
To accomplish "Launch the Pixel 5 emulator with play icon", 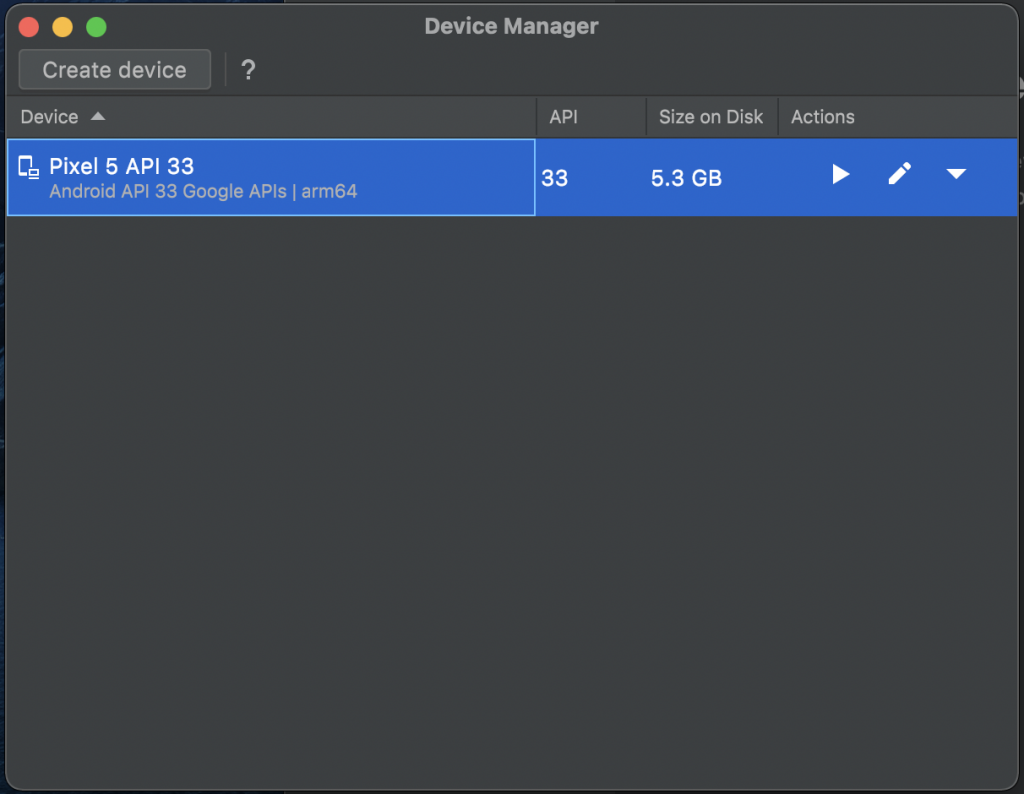I will (840, 175).
